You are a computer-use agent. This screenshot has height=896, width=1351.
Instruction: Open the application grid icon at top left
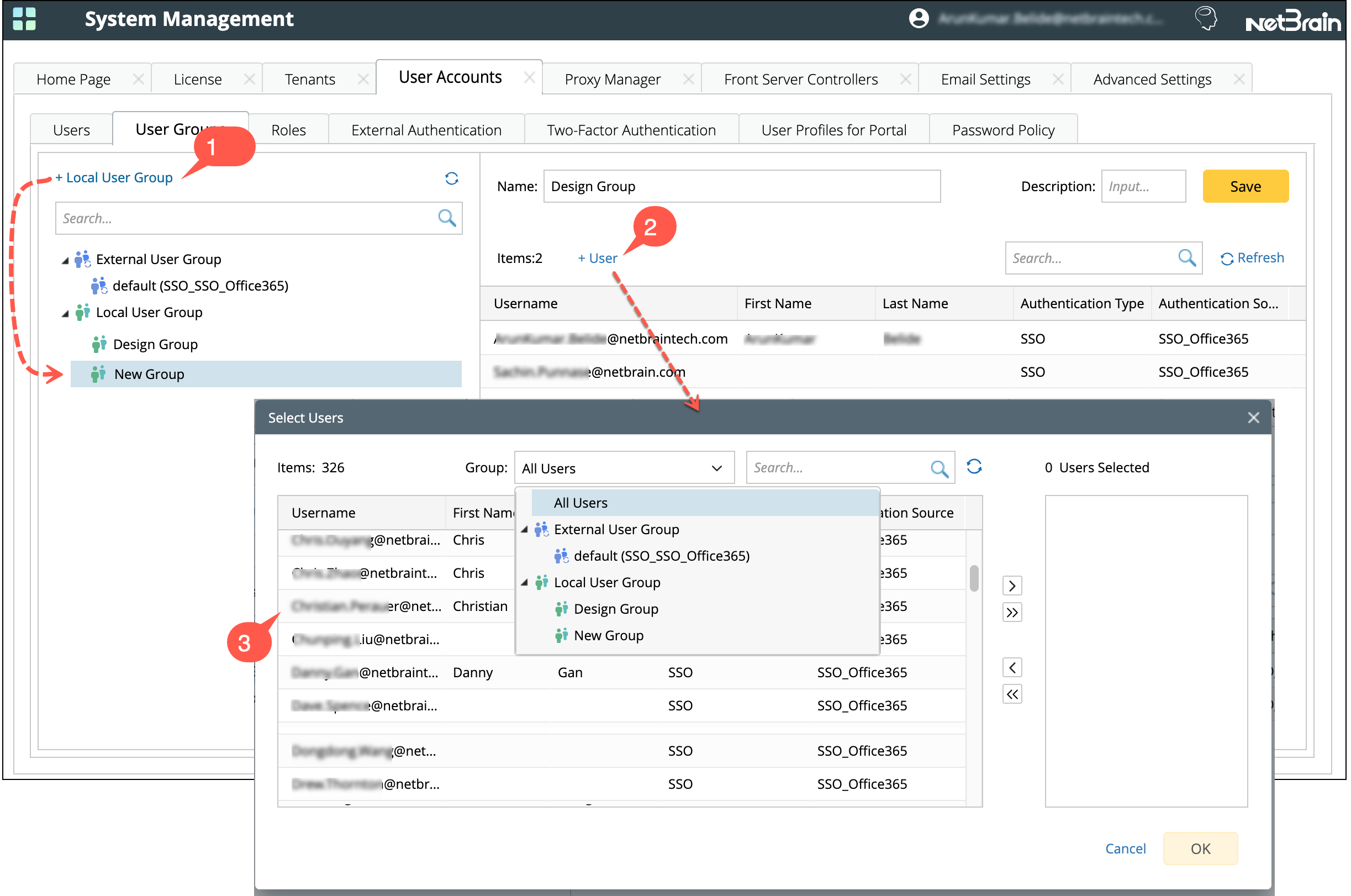24,18
